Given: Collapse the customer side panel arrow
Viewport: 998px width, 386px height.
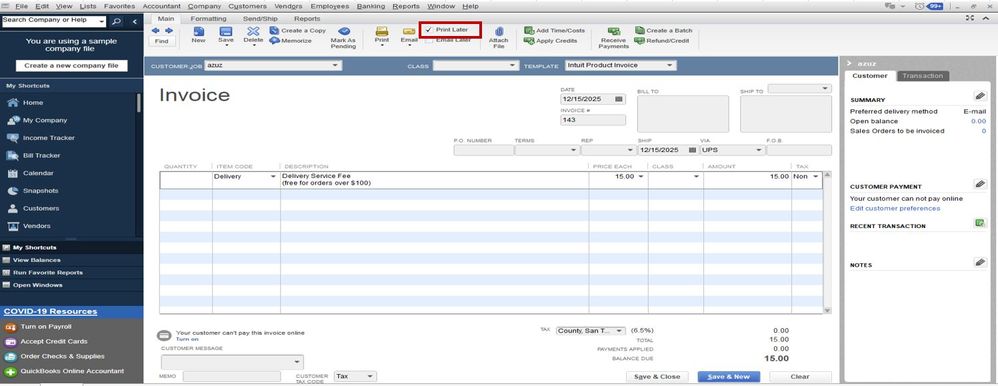Looking at the screenshot, I should point(850,64).
